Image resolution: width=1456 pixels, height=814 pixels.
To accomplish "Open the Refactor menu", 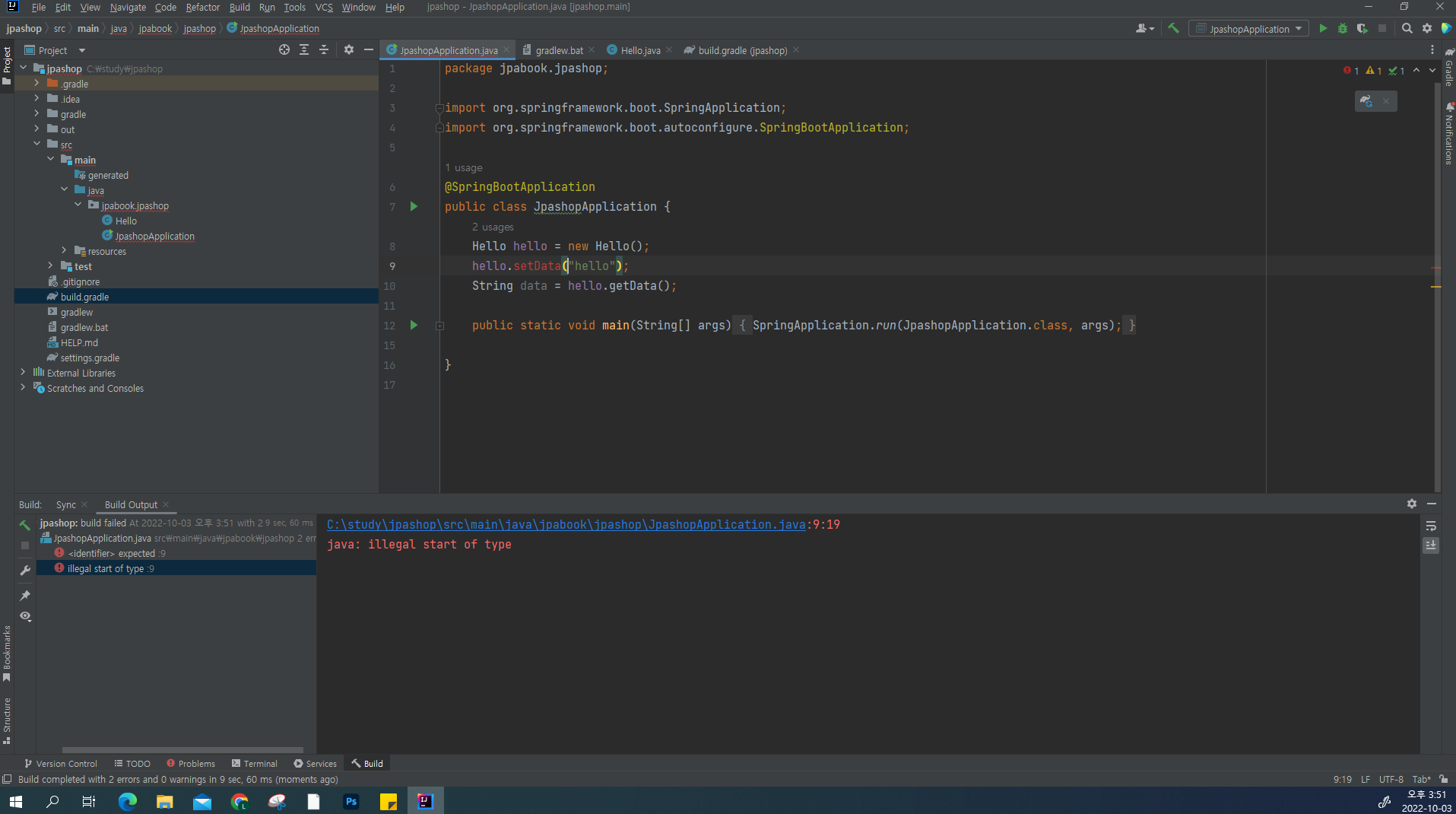I will click(202, 7).
